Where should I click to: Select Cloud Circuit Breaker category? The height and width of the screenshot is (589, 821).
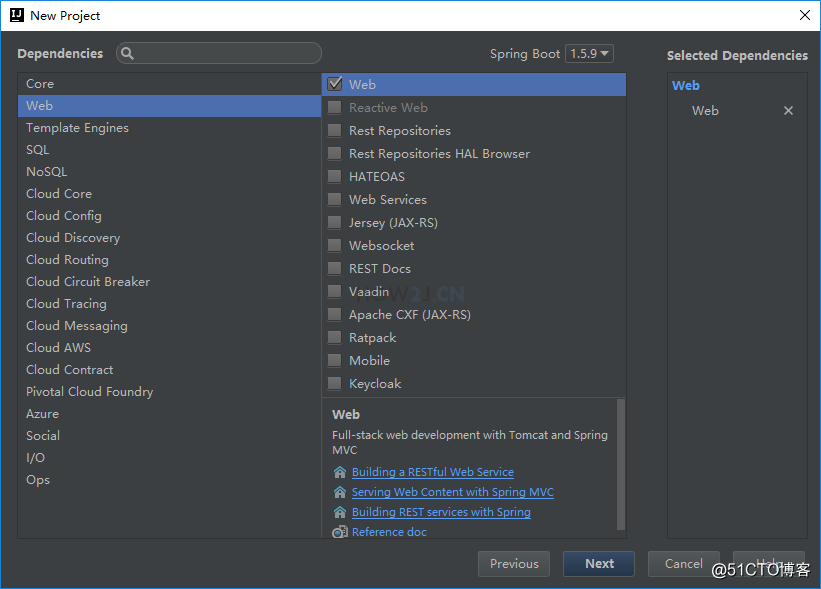click(x=169, y=282)
